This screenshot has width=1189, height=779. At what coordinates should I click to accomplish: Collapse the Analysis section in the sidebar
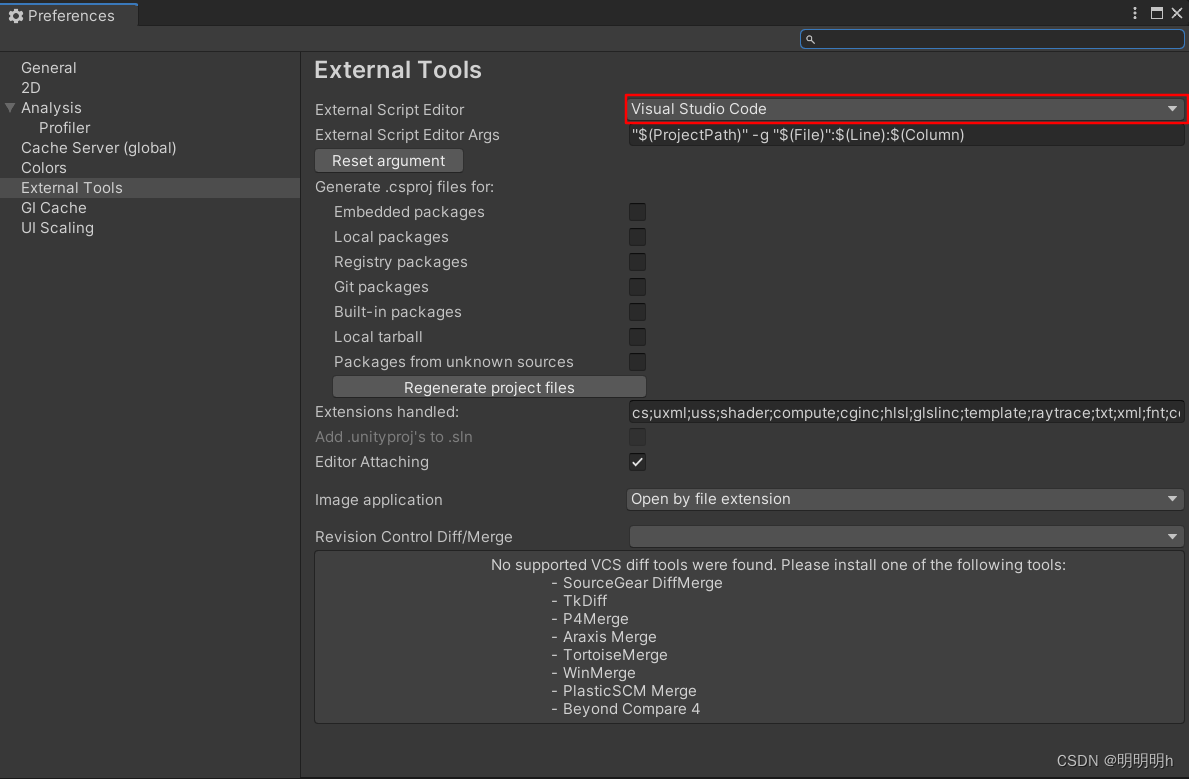tap(10, 107)
